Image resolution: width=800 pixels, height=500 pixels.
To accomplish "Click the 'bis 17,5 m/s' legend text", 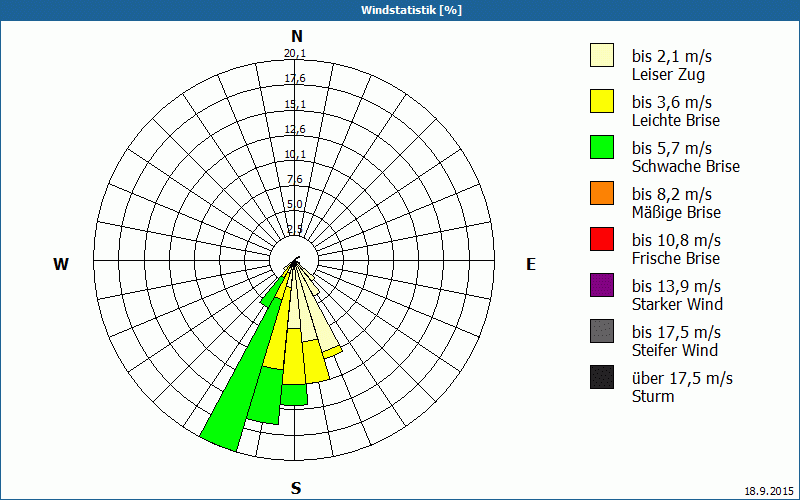I will (677, 332).
